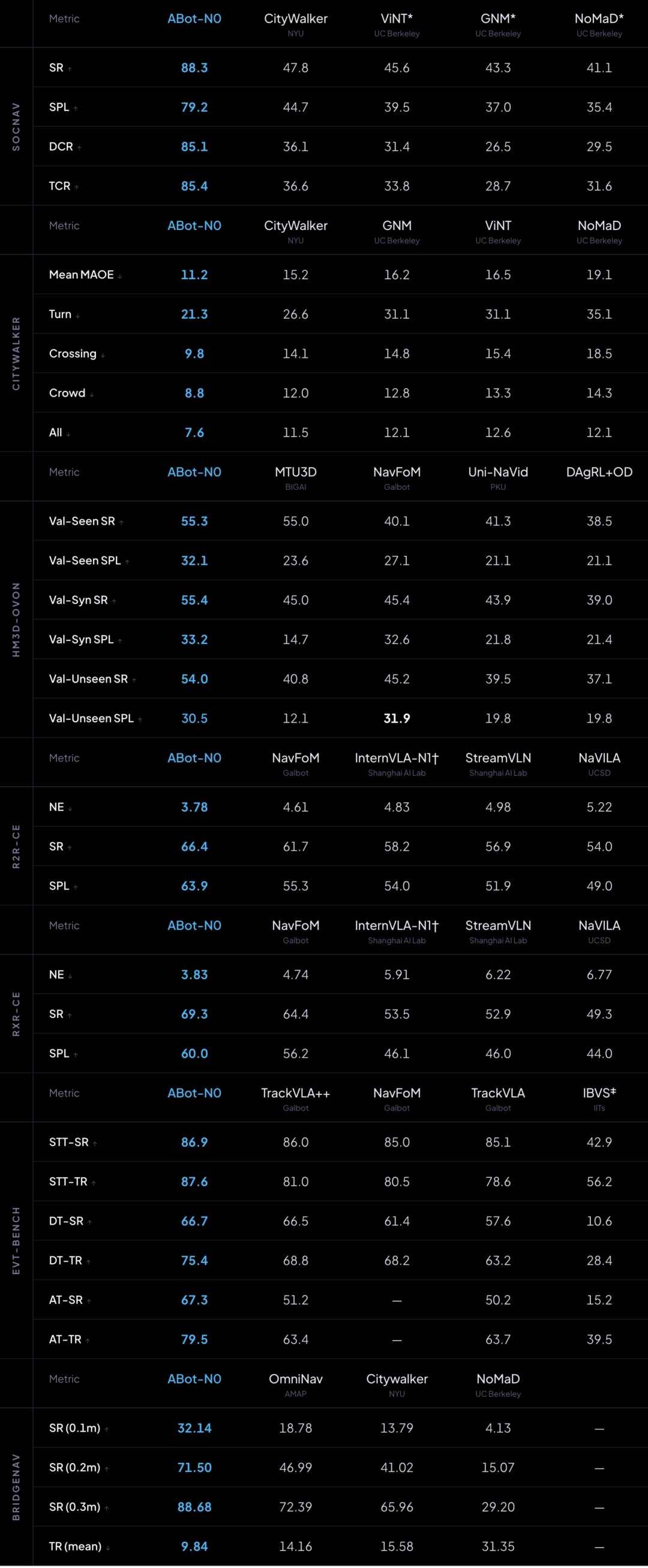Click the up arrow beside the DCR metric
Viewport: 648px width, 1568px height.
(79, 148)
